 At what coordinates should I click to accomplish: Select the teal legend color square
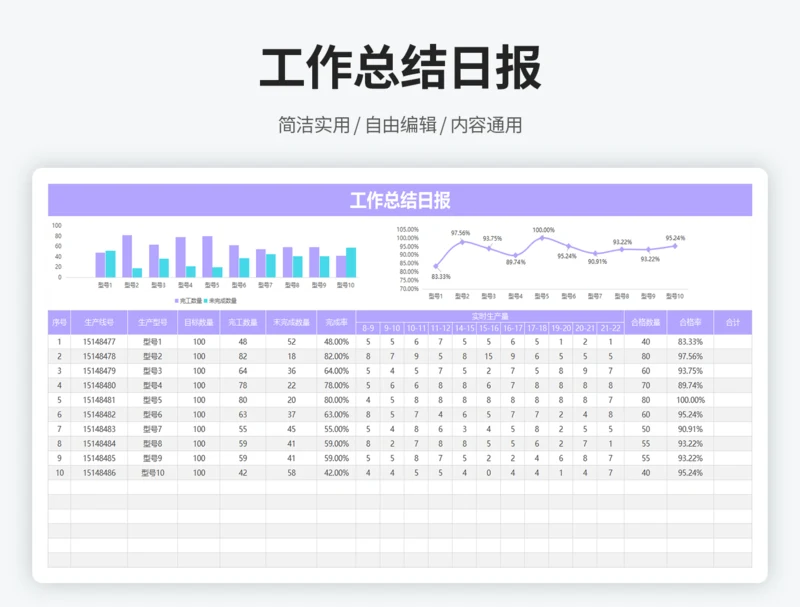205,298
